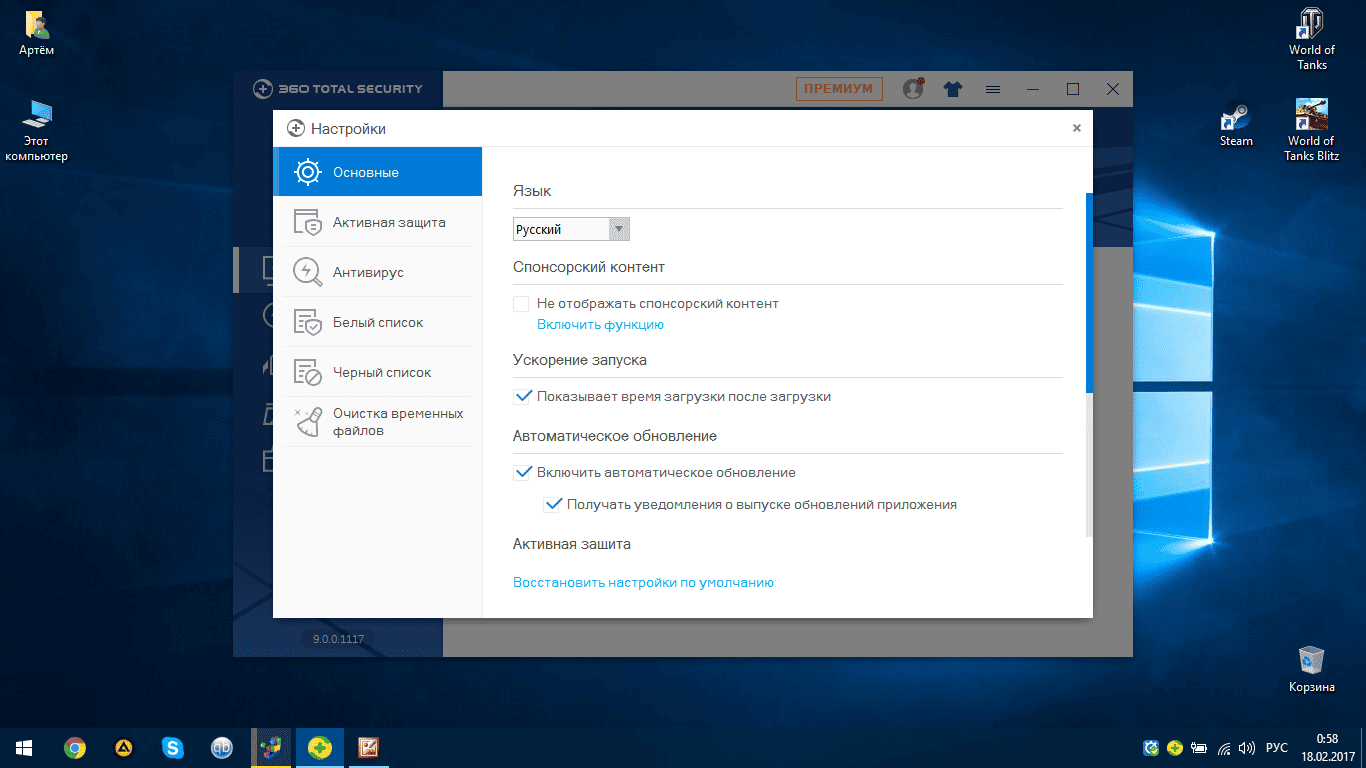
Task: Switch to Активная защита settings tab
Action: (x=378, y=222)
